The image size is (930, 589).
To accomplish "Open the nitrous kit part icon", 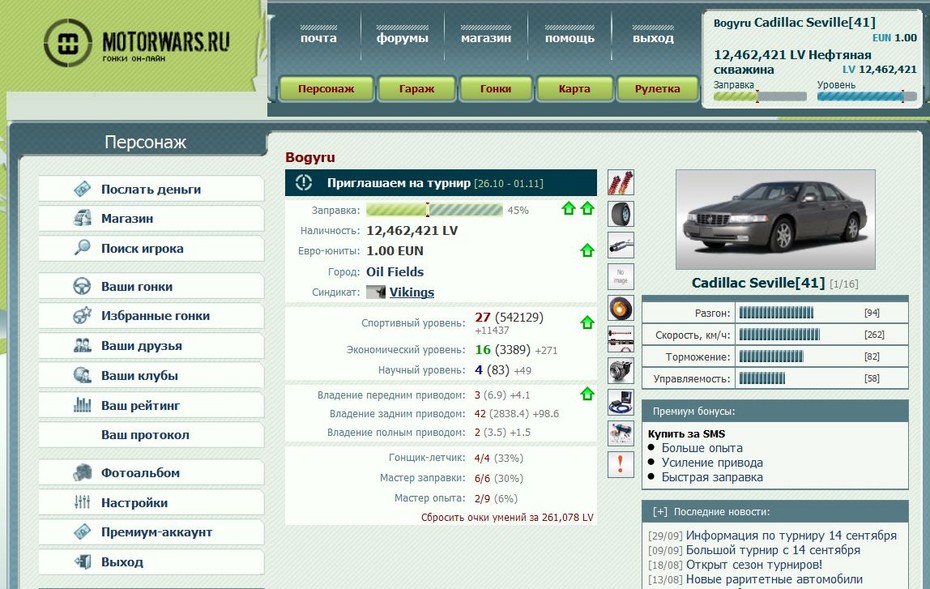I will [620, 434].
